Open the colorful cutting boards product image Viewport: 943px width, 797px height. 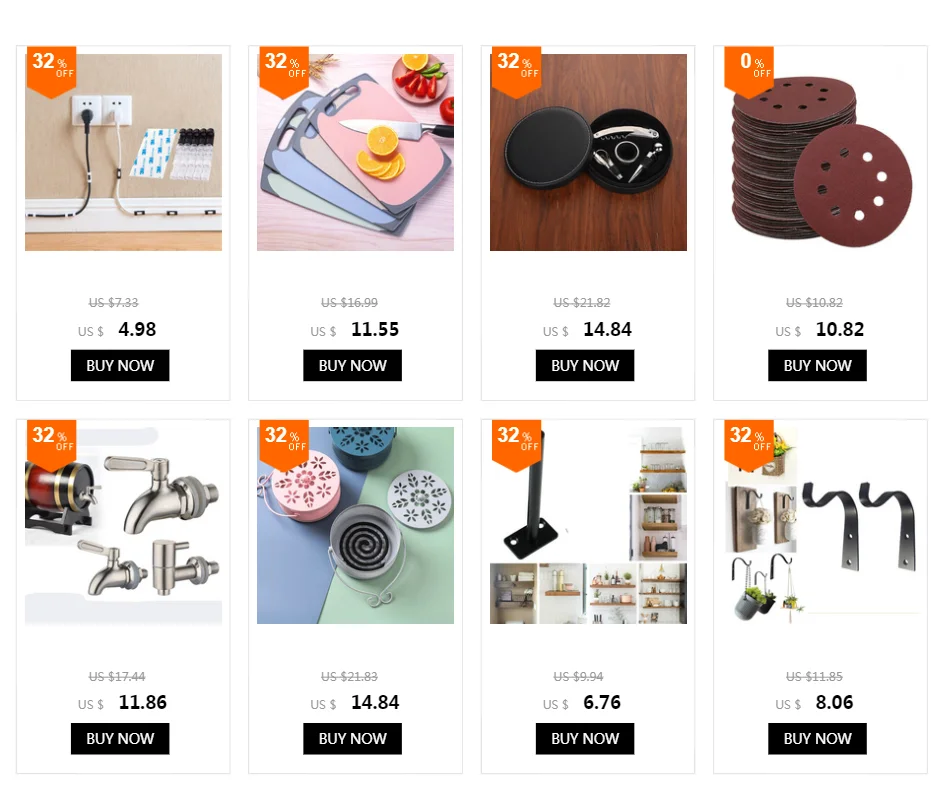coord(355,152)
